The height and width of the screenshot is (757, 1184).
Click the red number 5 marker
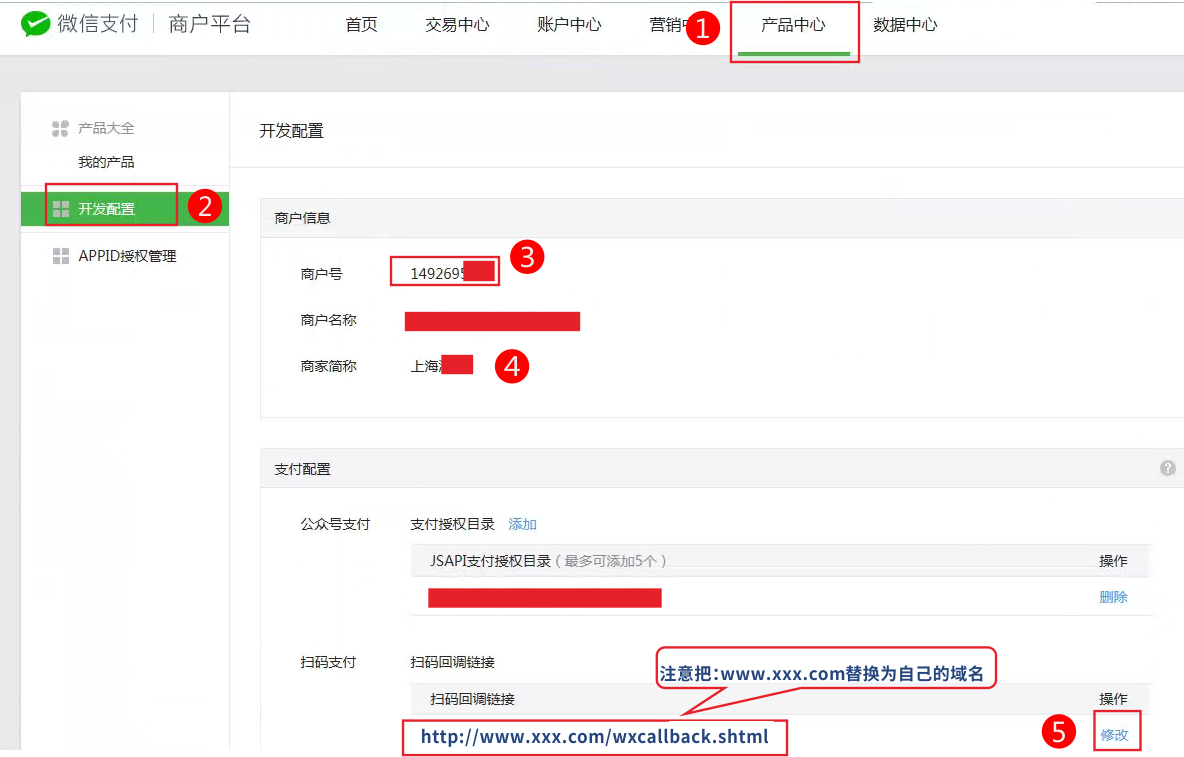point(1059,732)
